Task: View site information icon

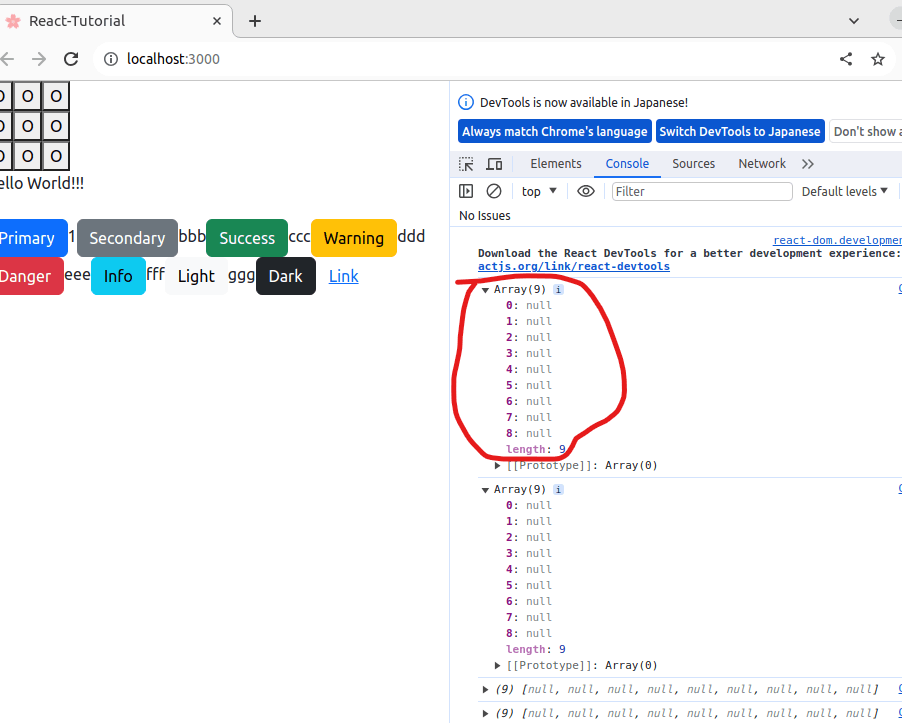Action: (x=111, y=59)
